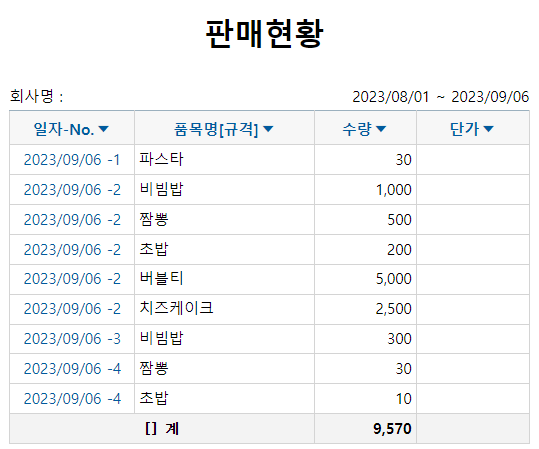Click the 일자-No. column header text
539x449 pixels.
[x=64, y=129]
